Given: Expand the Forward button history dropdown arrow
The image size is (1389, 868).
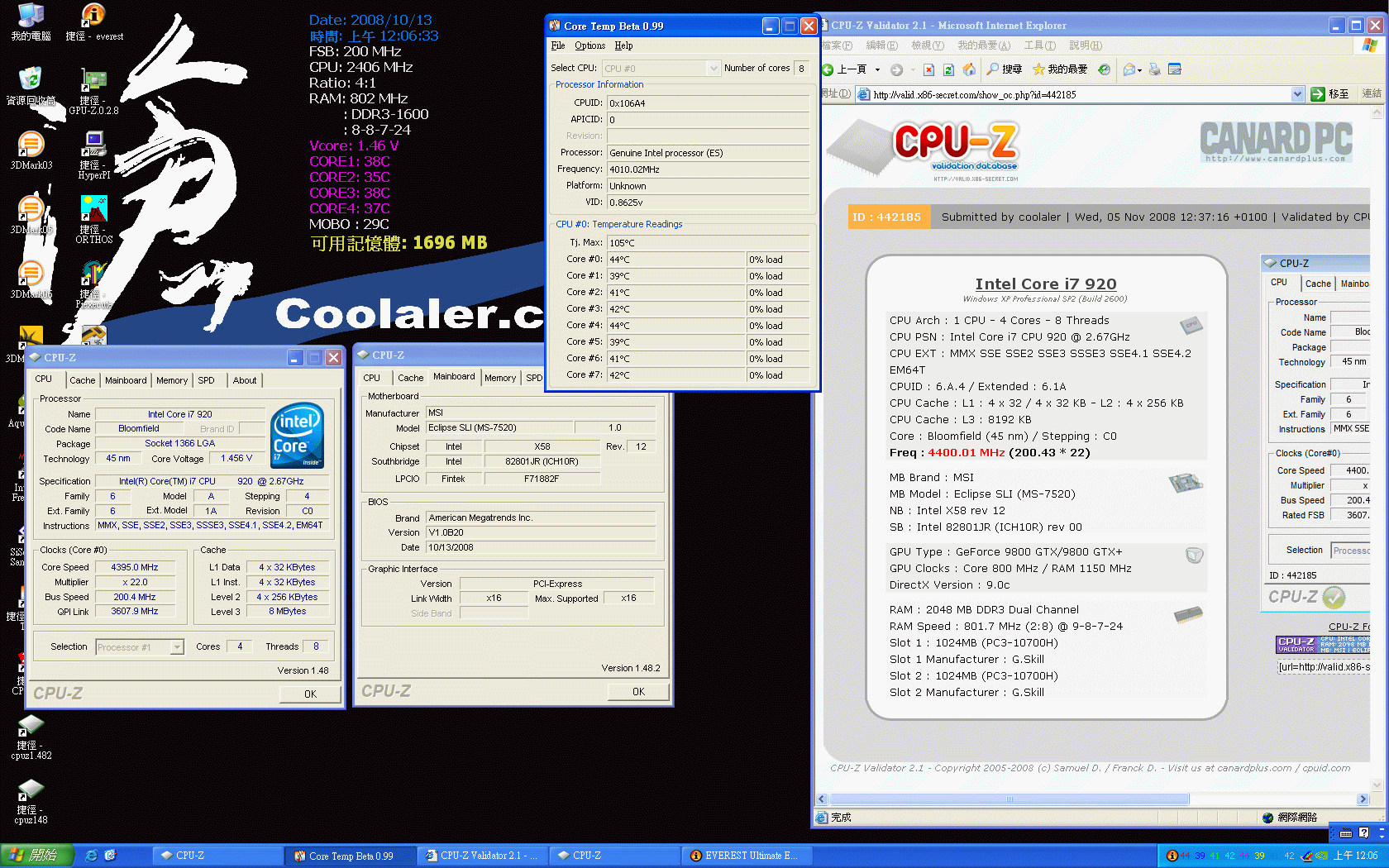Looking at the screenshot, I should coord(913,70).
